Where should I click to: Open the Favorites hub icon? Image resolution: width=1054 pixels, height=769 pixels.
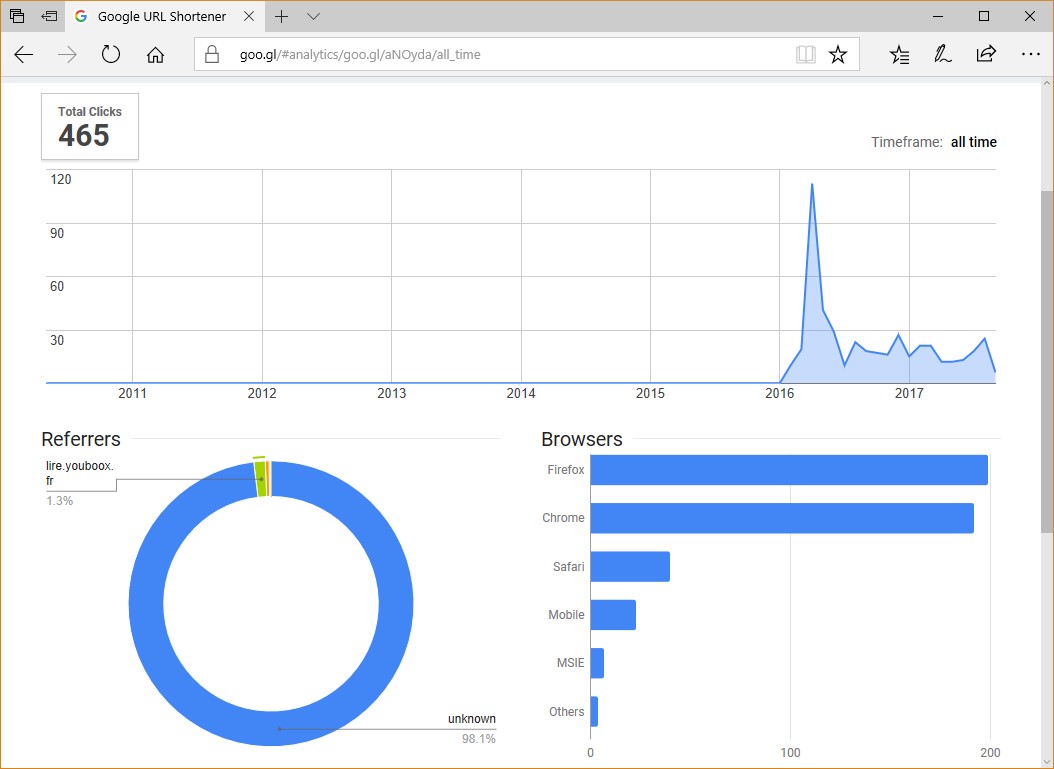tap(899, 55)
